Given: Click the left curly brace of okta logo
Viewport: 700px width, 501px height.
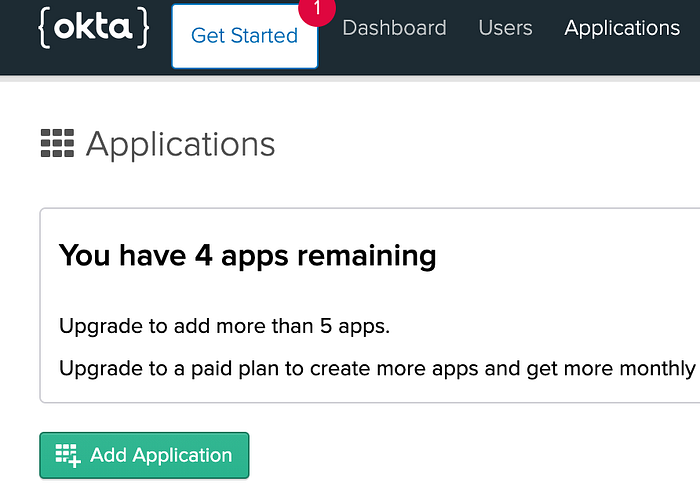Looking at the screenshot, I should click(43, 28).
